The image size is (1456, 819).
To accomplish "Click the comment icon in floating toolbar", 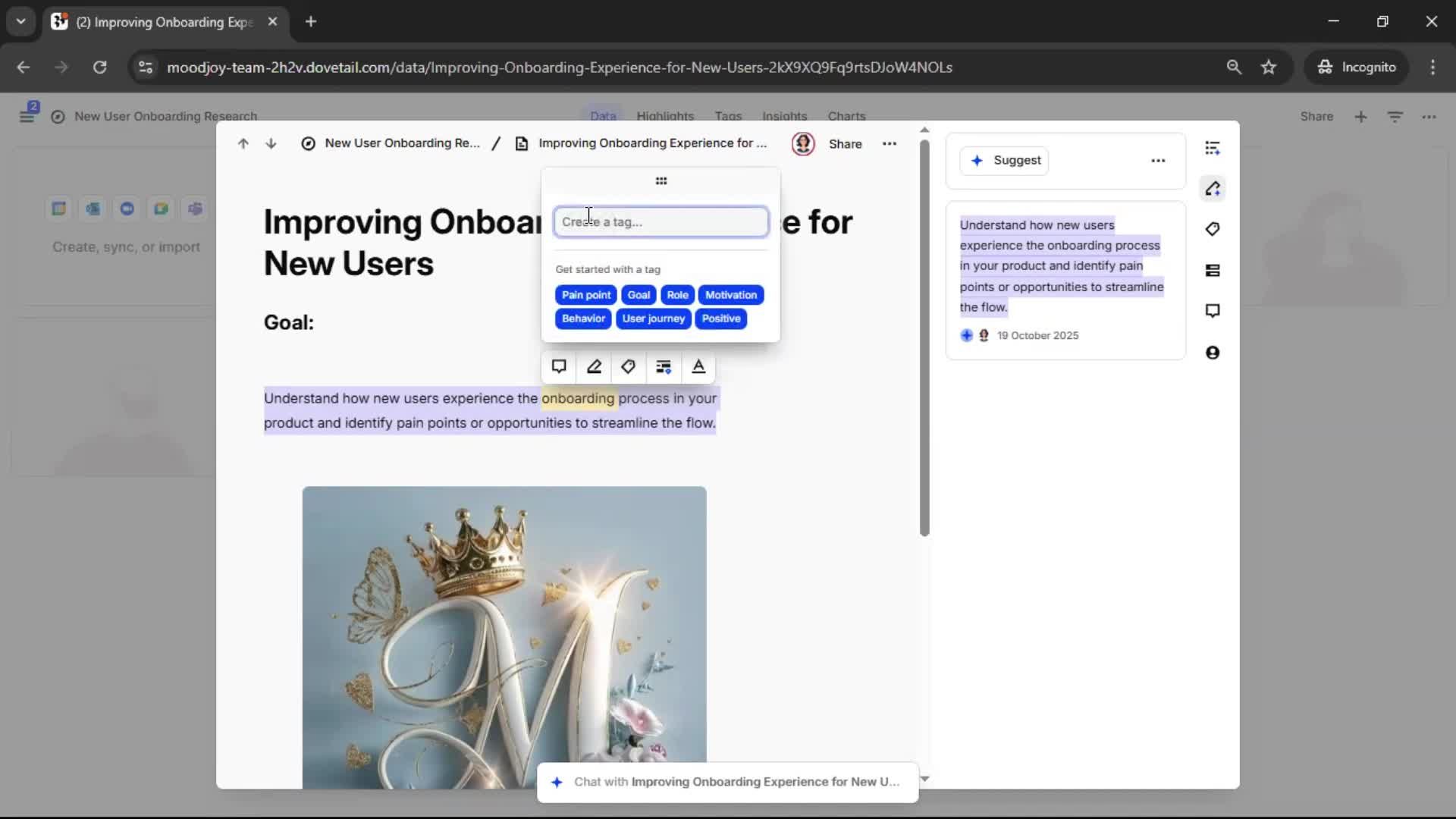I will [x=559, y=367].
